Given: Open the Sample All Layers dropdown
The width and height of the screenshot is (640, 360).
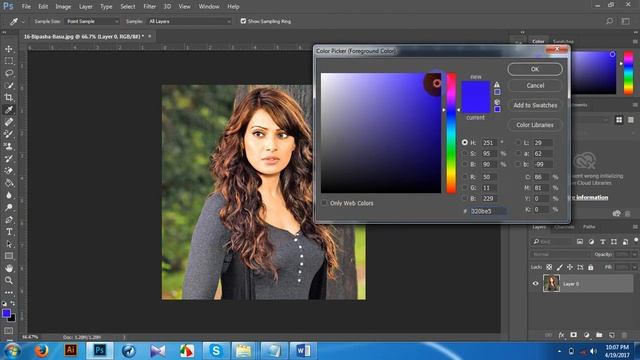Looking at the screenshot, I should [x=189, y=21].
